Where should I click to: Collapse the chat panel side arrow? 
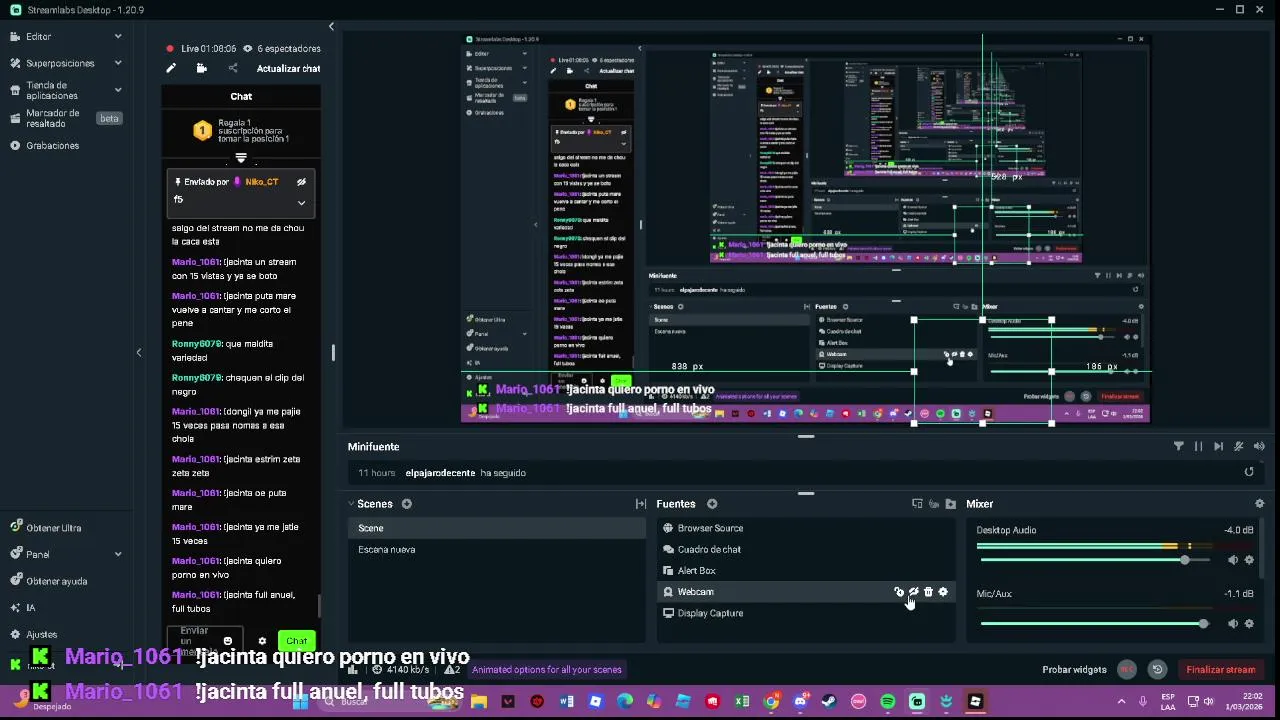point(139,352)
